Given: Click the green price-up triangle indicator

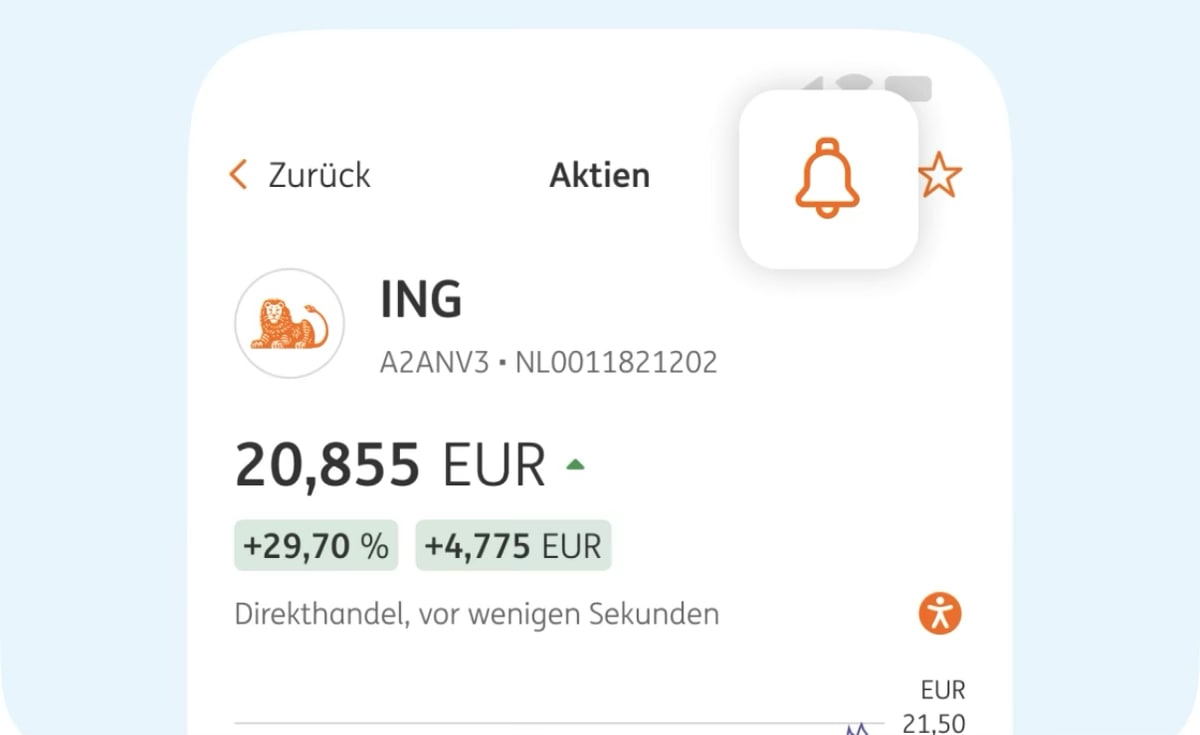Looking at the screenshot, I should tap(575, 464).
